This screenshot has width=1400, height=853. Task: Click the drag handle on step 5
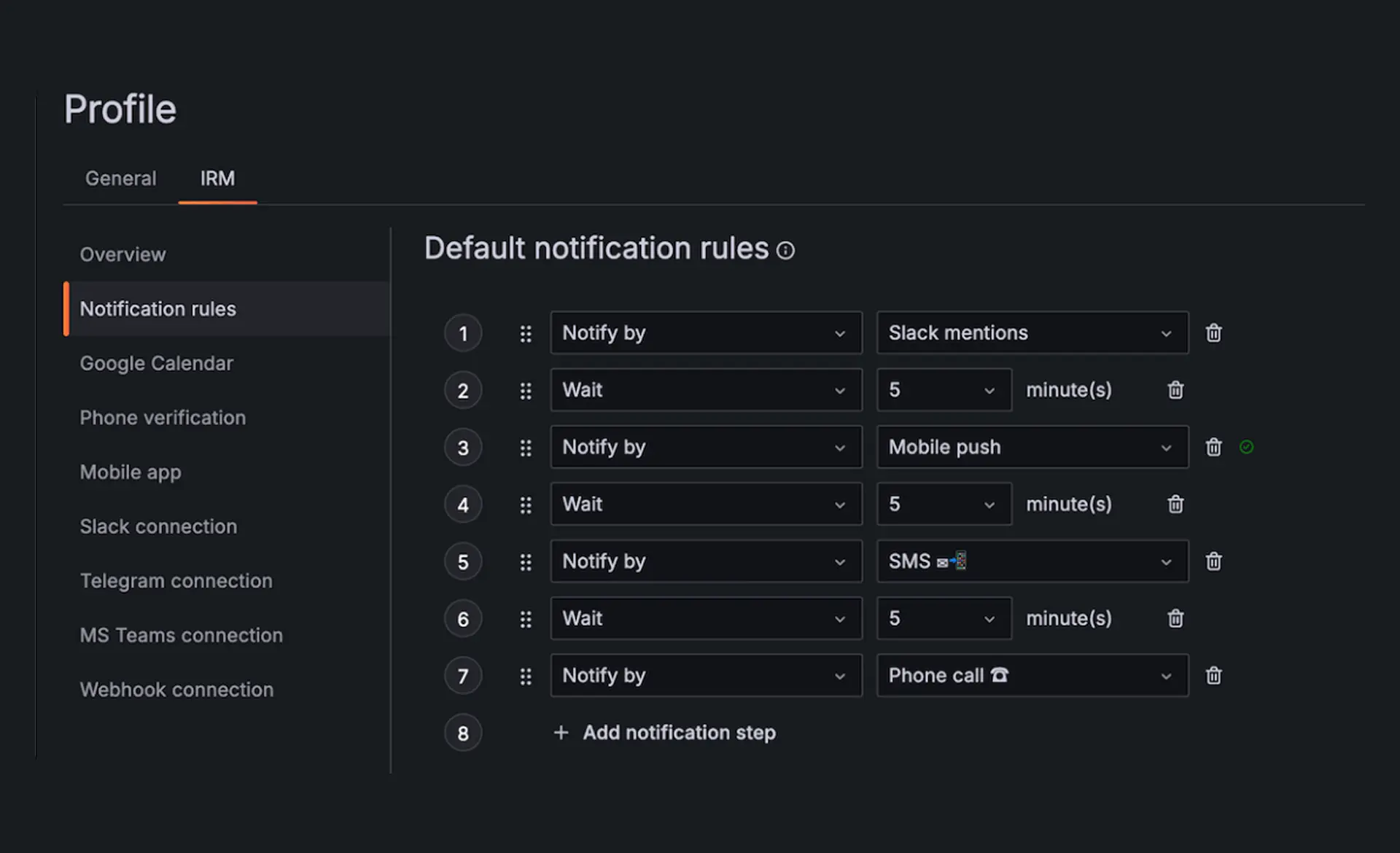(526, 562)
